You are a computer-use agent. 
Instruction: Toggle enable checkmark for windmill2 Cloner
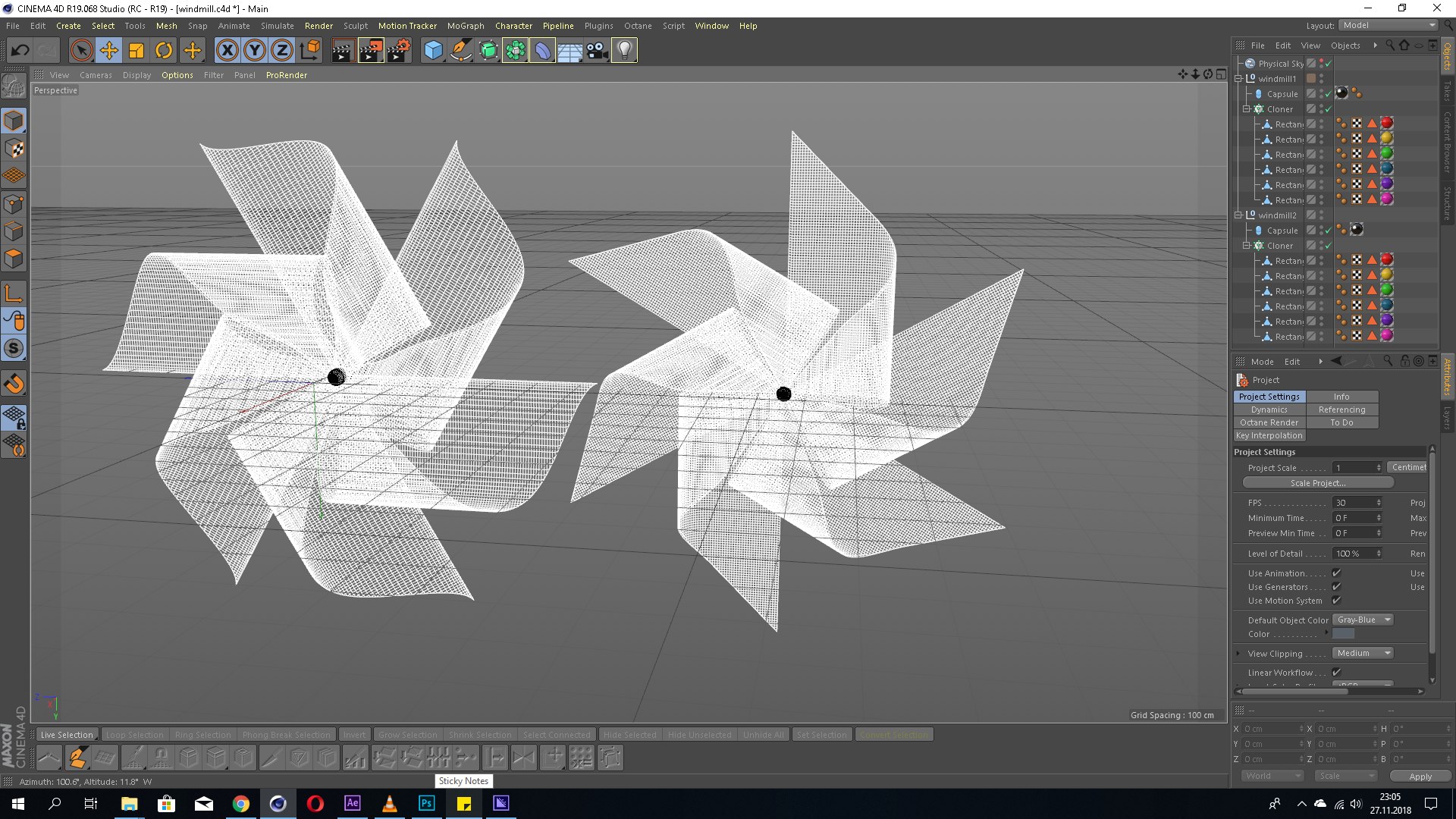tap(1328, 246)
